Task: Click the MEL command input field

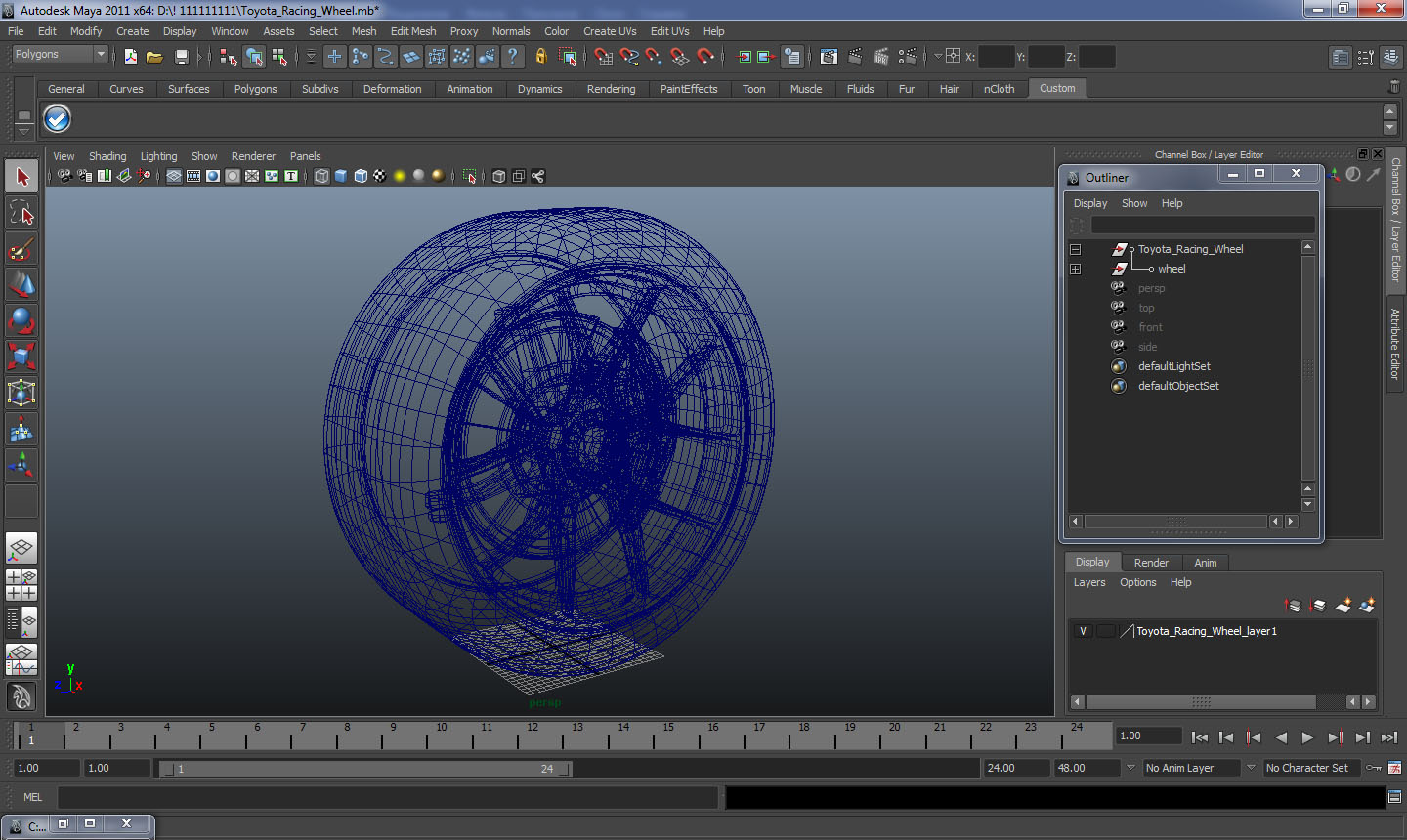Action: click(x=388, y=797)
